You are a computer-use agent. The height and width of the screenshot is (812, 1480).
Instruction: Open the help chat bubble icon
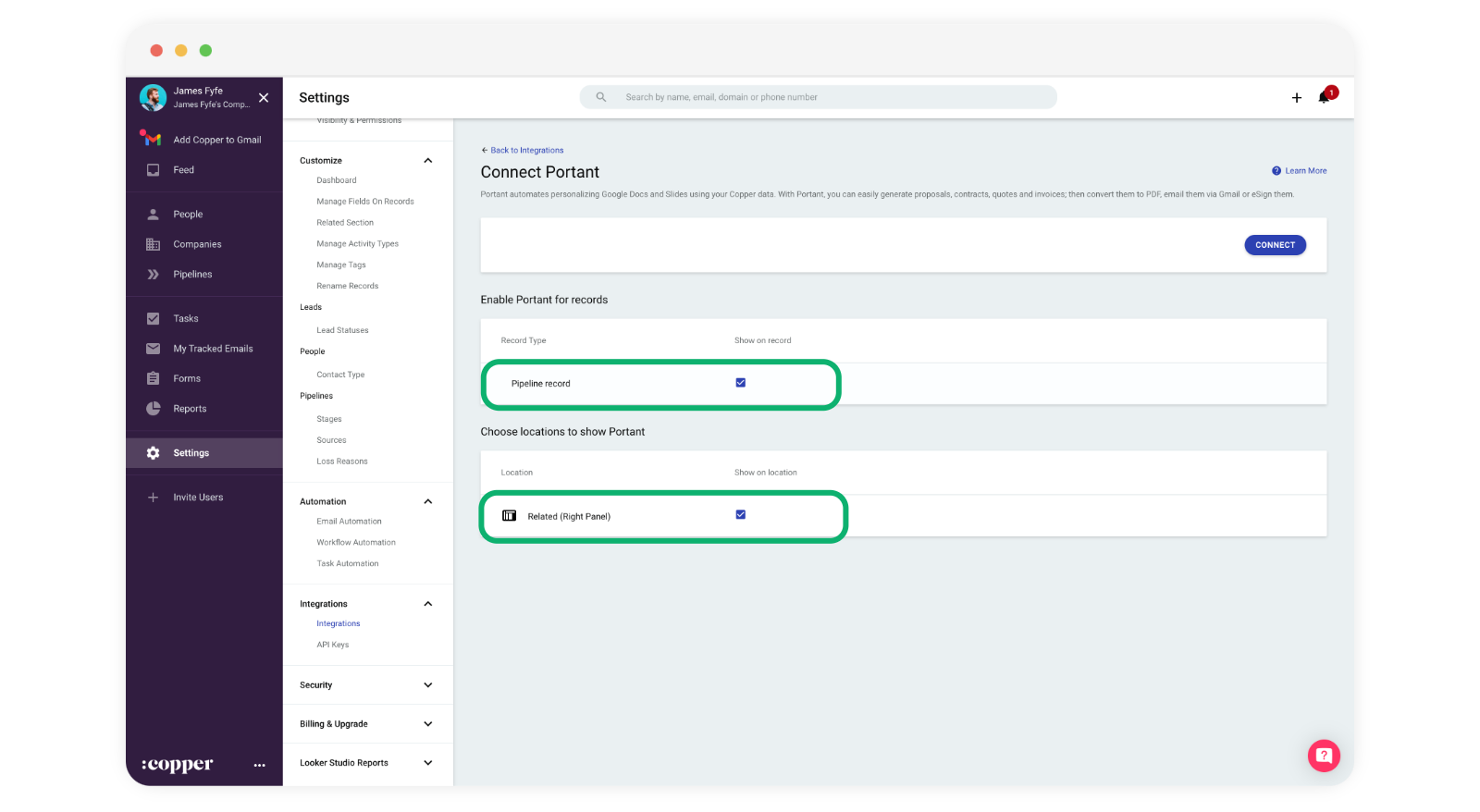(1323, 756)
